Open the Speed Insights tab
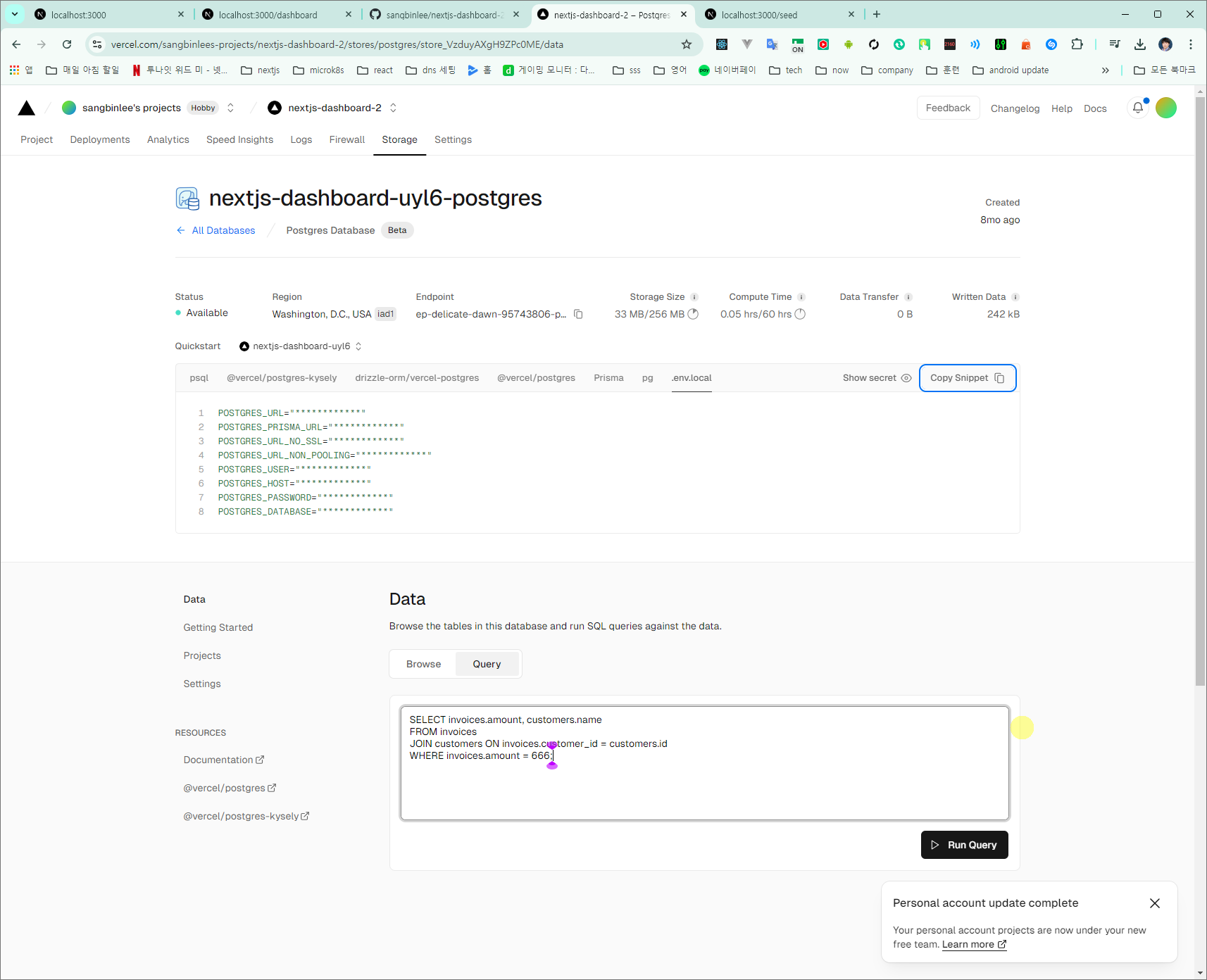This screenshot has height=980, width=1207. [239, 139]
